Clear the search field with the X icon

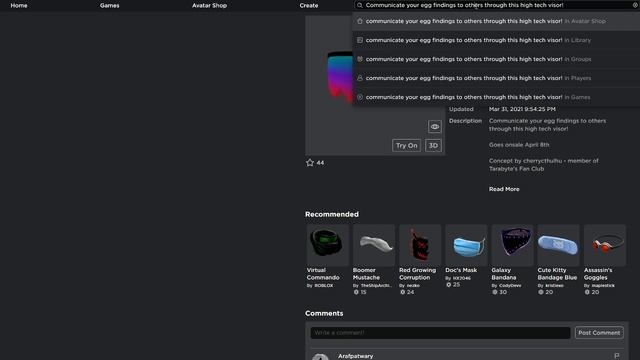[x=635, y=5]
